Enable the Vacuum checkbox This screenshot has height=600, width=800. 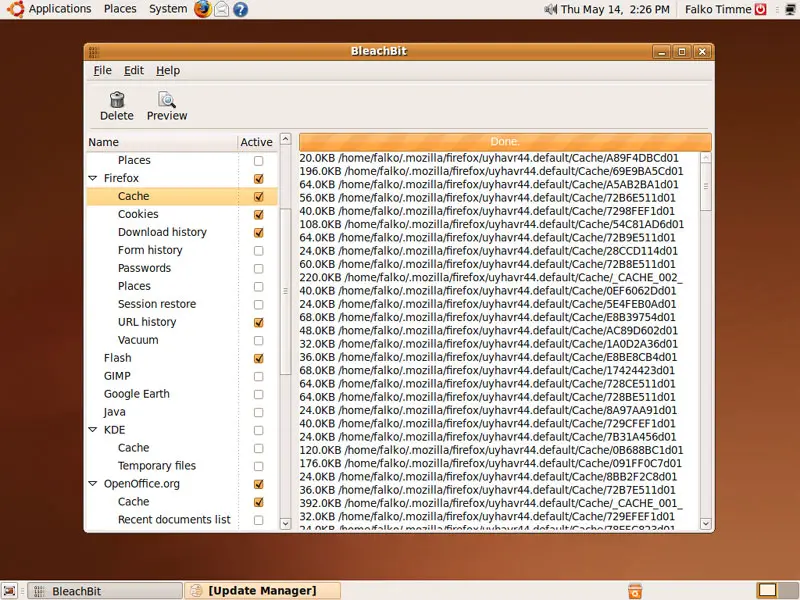(x=259, y=340)
